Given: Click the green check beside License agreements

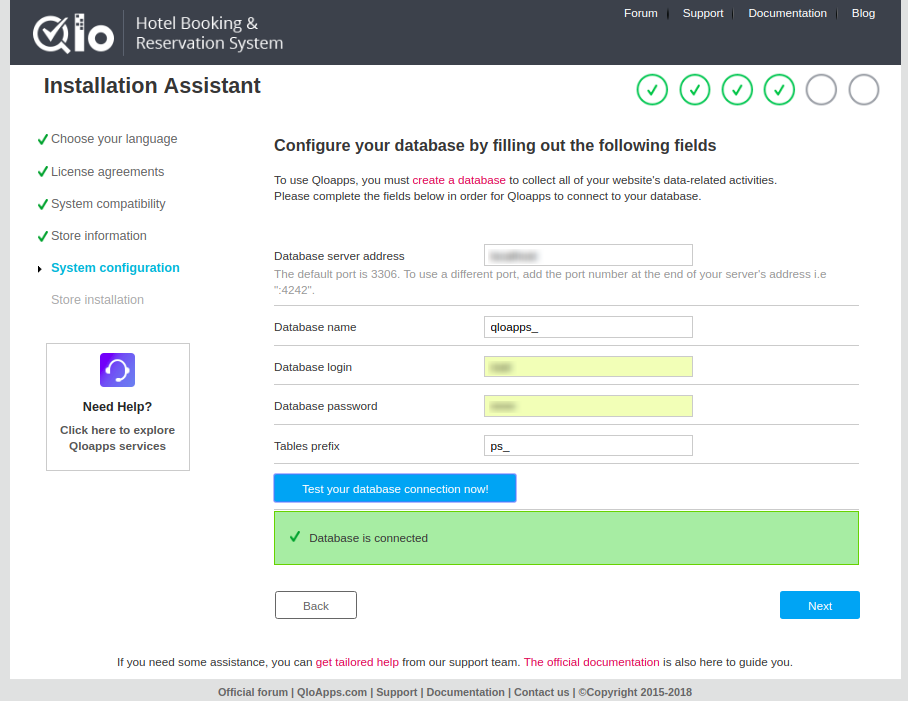Looking at the screenshot, I should click(43, 171).
